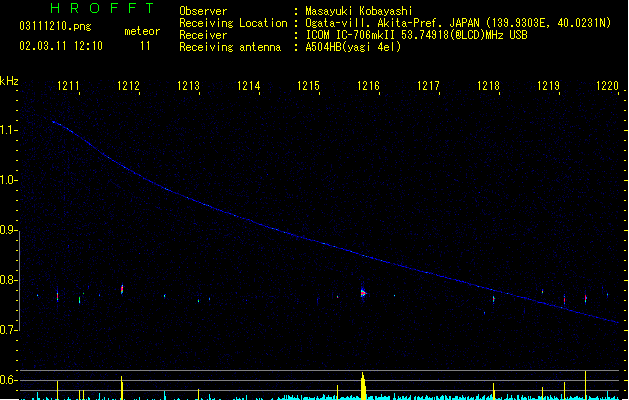Click frequency axis label 0.8

point(8,280)
